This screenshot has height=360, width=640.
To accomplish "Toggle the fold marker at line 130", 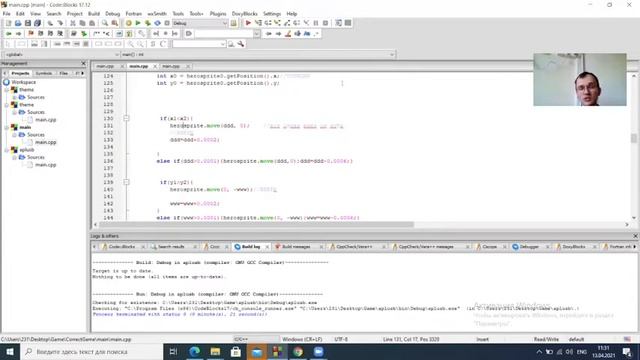I will [127, 118].
